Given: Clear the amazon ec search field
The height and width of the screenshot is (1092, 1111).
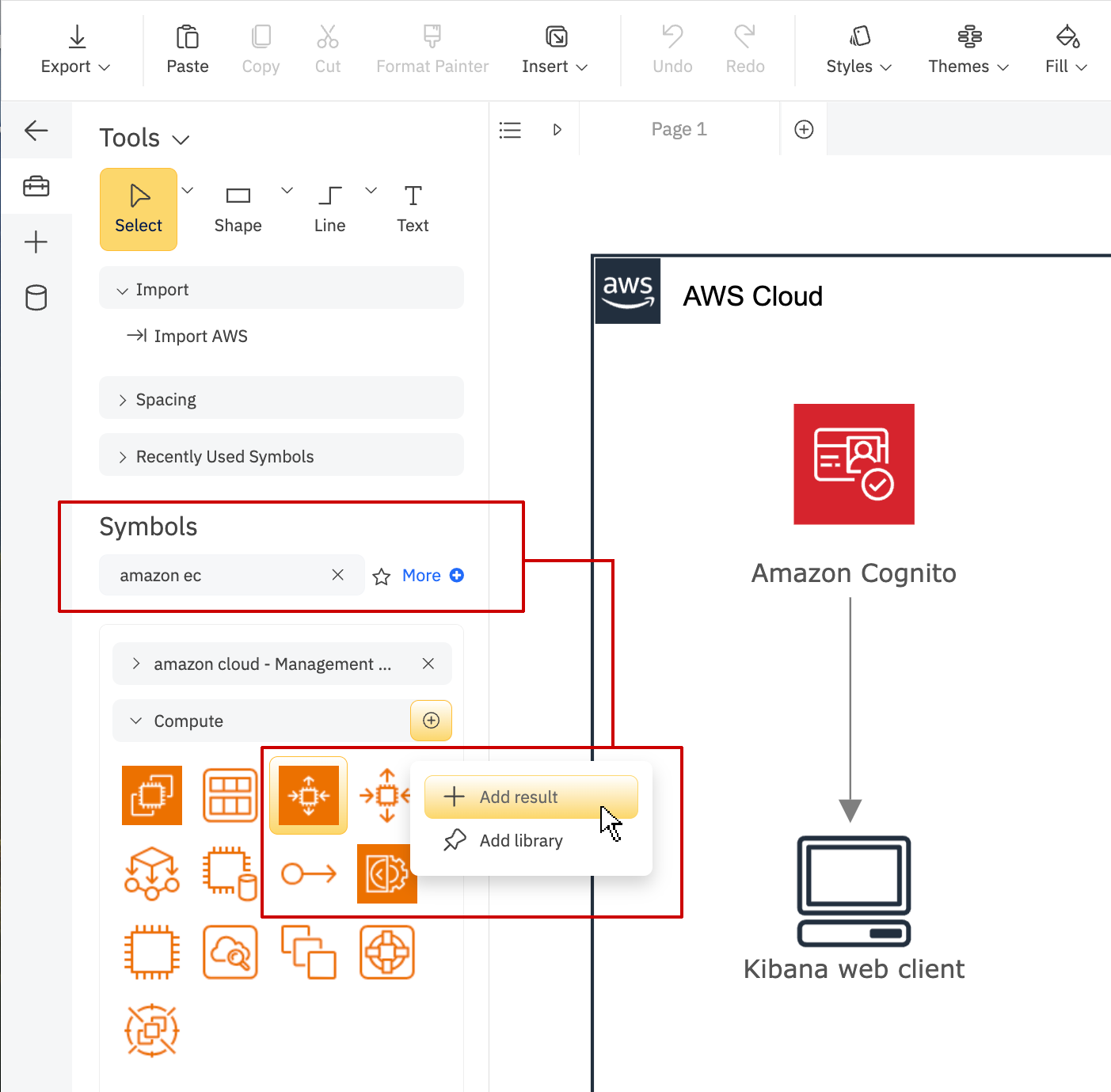Looking at the screenshot, I should pos(337,575).
